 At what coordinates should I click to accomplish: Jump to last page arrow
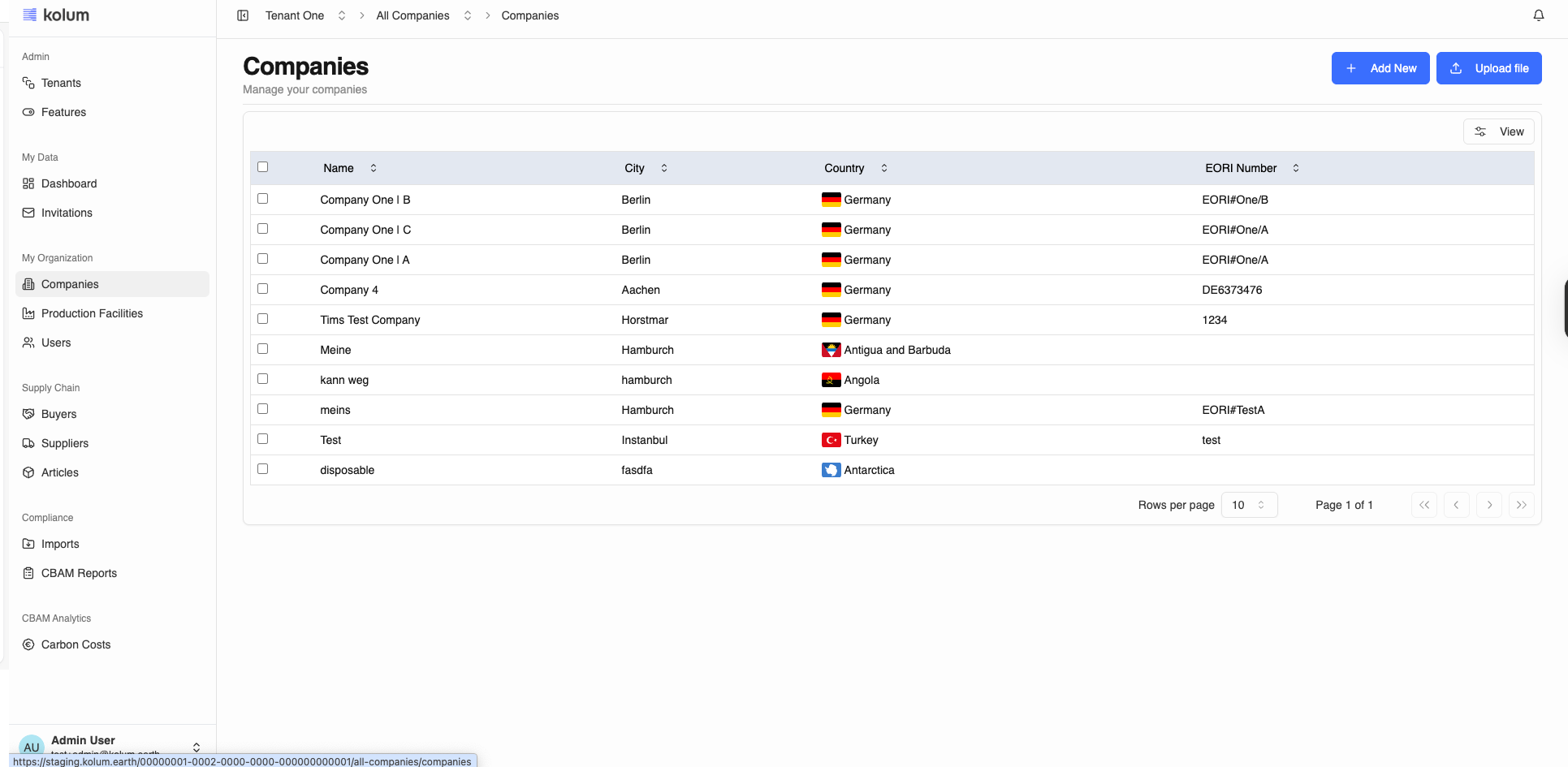click(x=1521, y=505)
